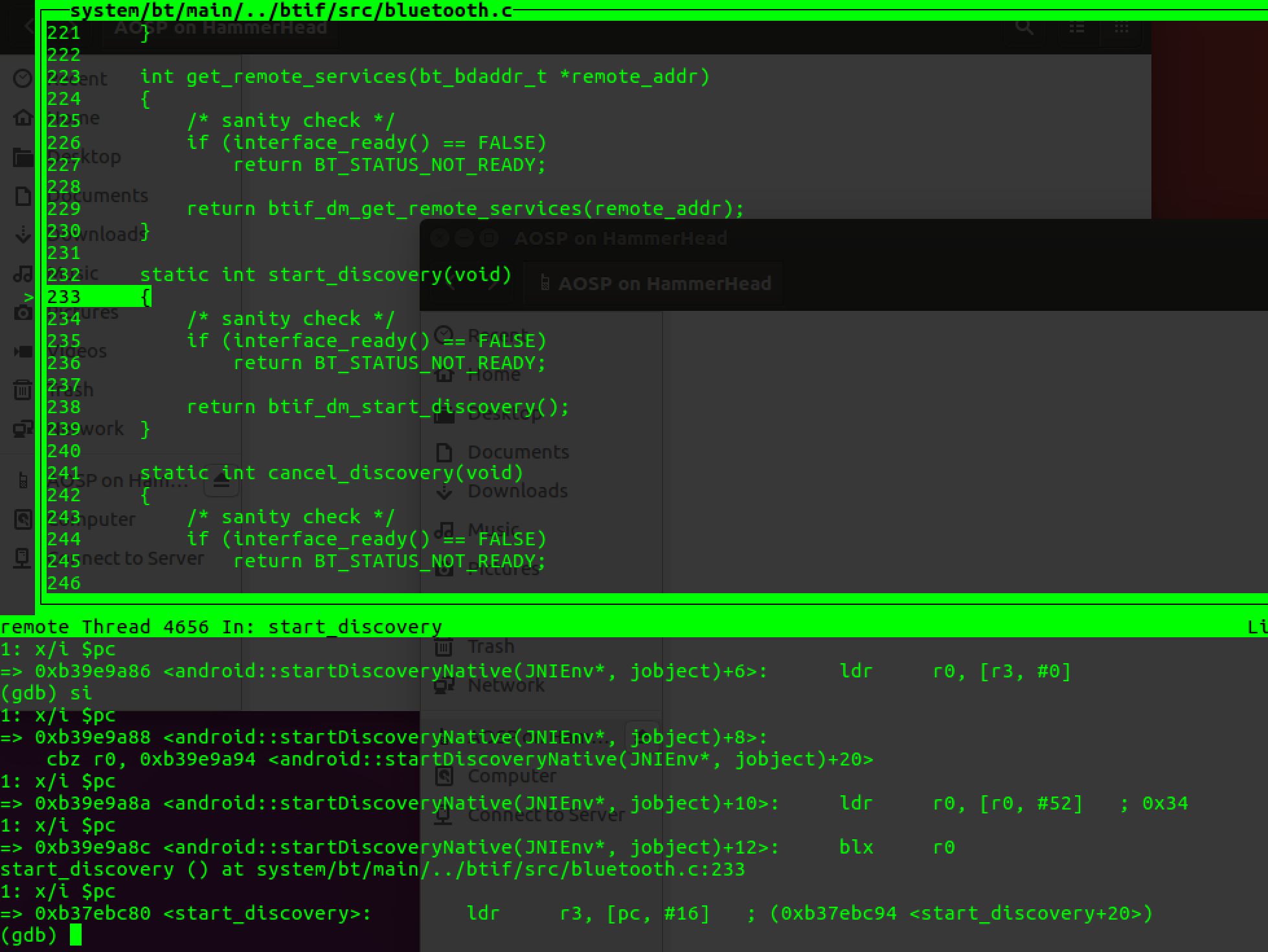Viewport: 1268px width, 952px height.
Task: Open the Documents folder in left sidebar
Action: click(x=97, y=196)
